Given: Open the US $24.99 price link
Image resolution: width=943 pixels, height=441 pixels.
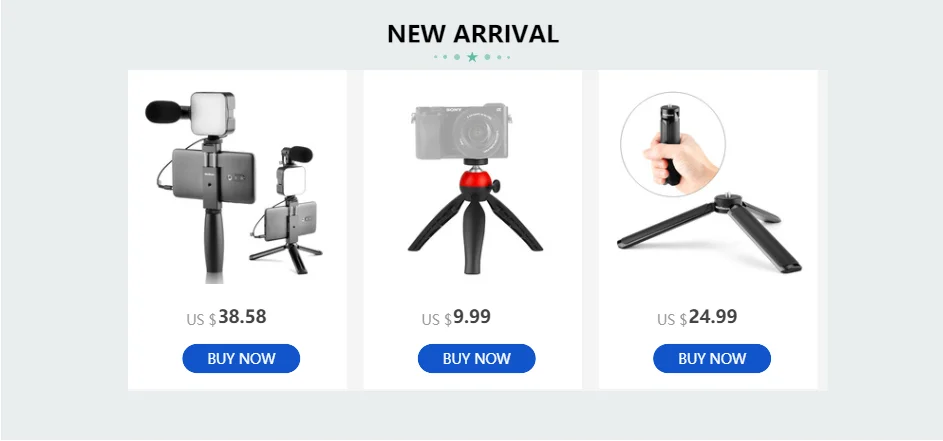Looking at the screenshot, I should point(697,317).
